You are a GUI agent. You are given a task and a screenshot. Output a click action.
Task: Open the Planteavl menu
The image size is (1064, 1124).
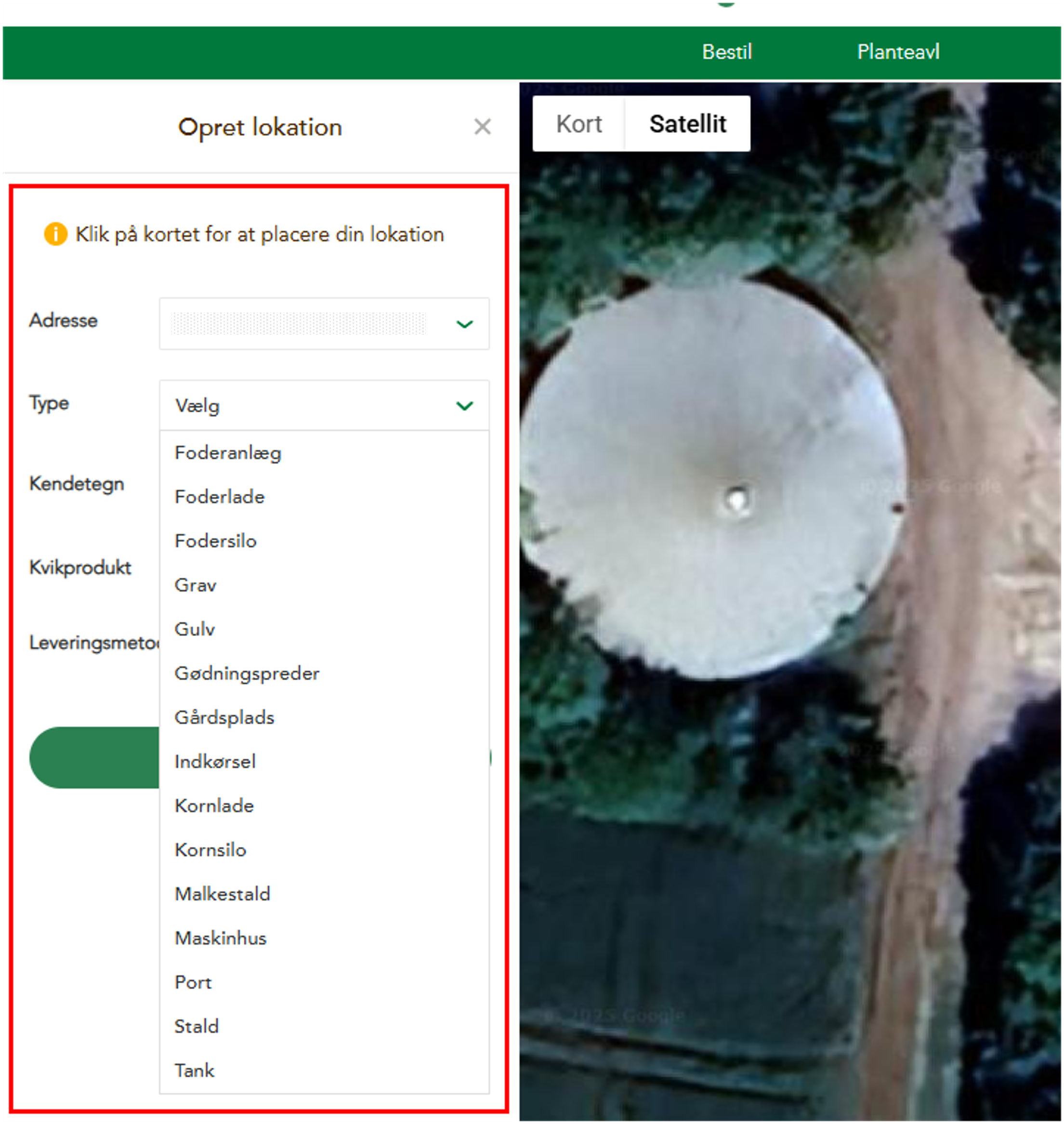coord(898,52)
